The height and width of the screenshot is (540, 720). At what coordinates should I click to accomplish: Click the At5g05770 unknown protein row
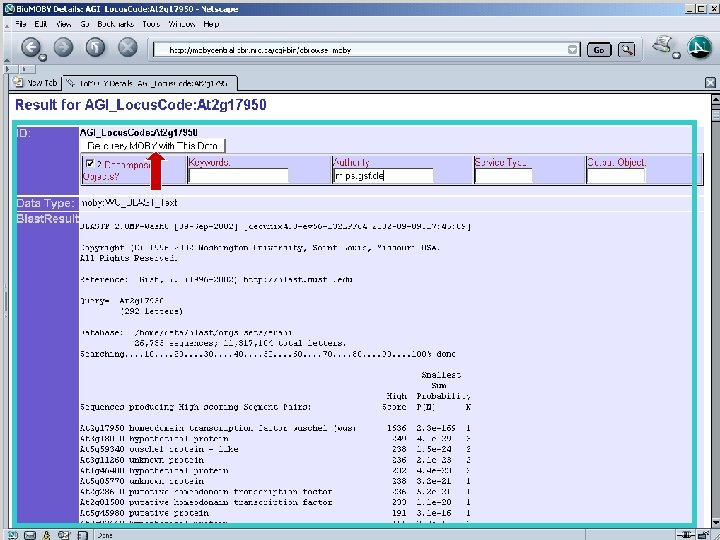click(x=275, y=481)
